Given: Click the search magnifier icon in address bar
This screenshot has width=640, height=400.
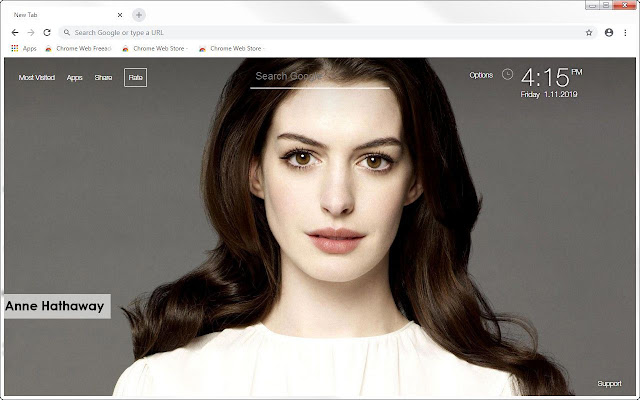Looking at the screenshot, I should 67,32.
